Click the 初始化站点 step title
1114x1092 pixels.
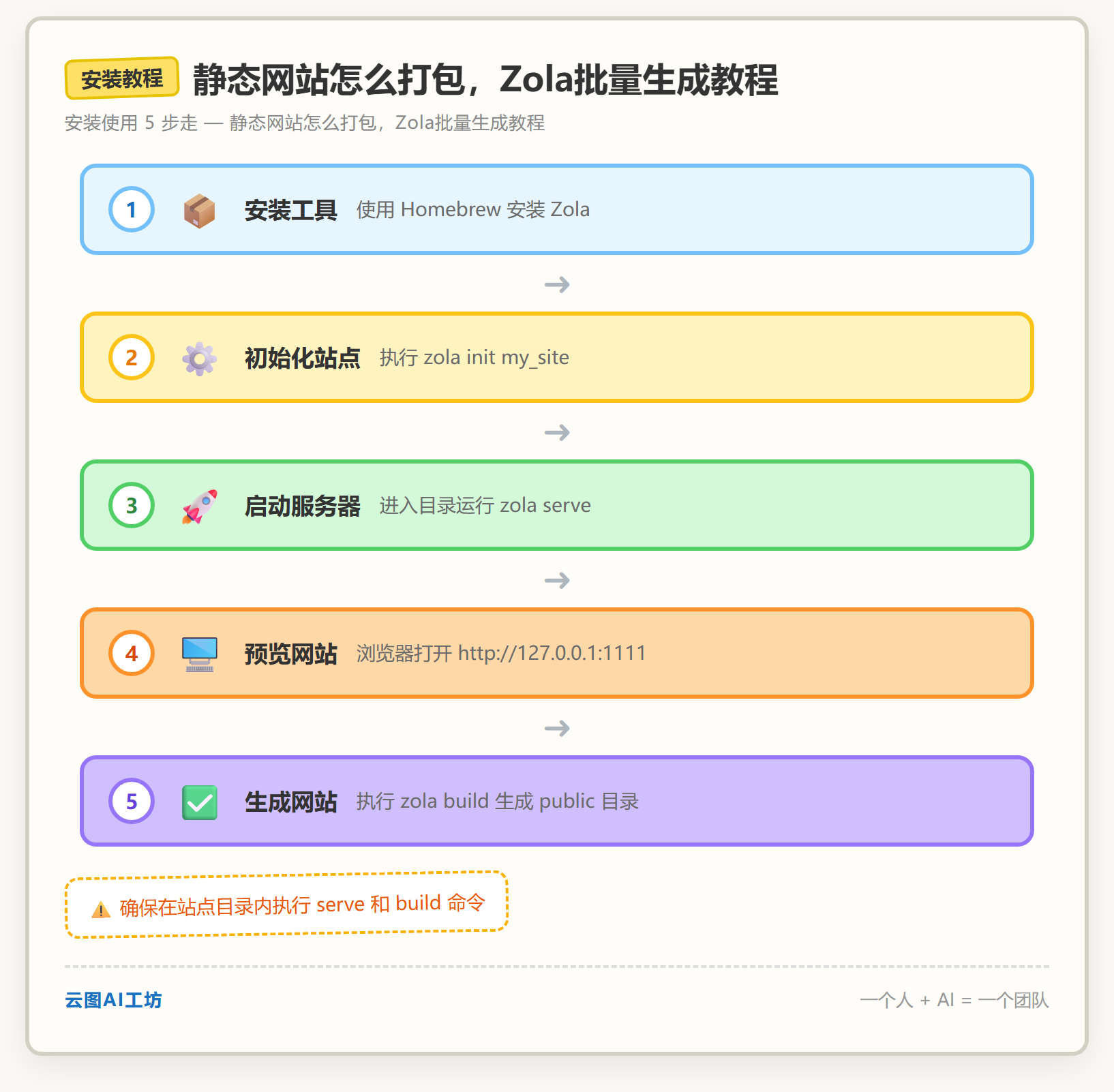[303, 358]
